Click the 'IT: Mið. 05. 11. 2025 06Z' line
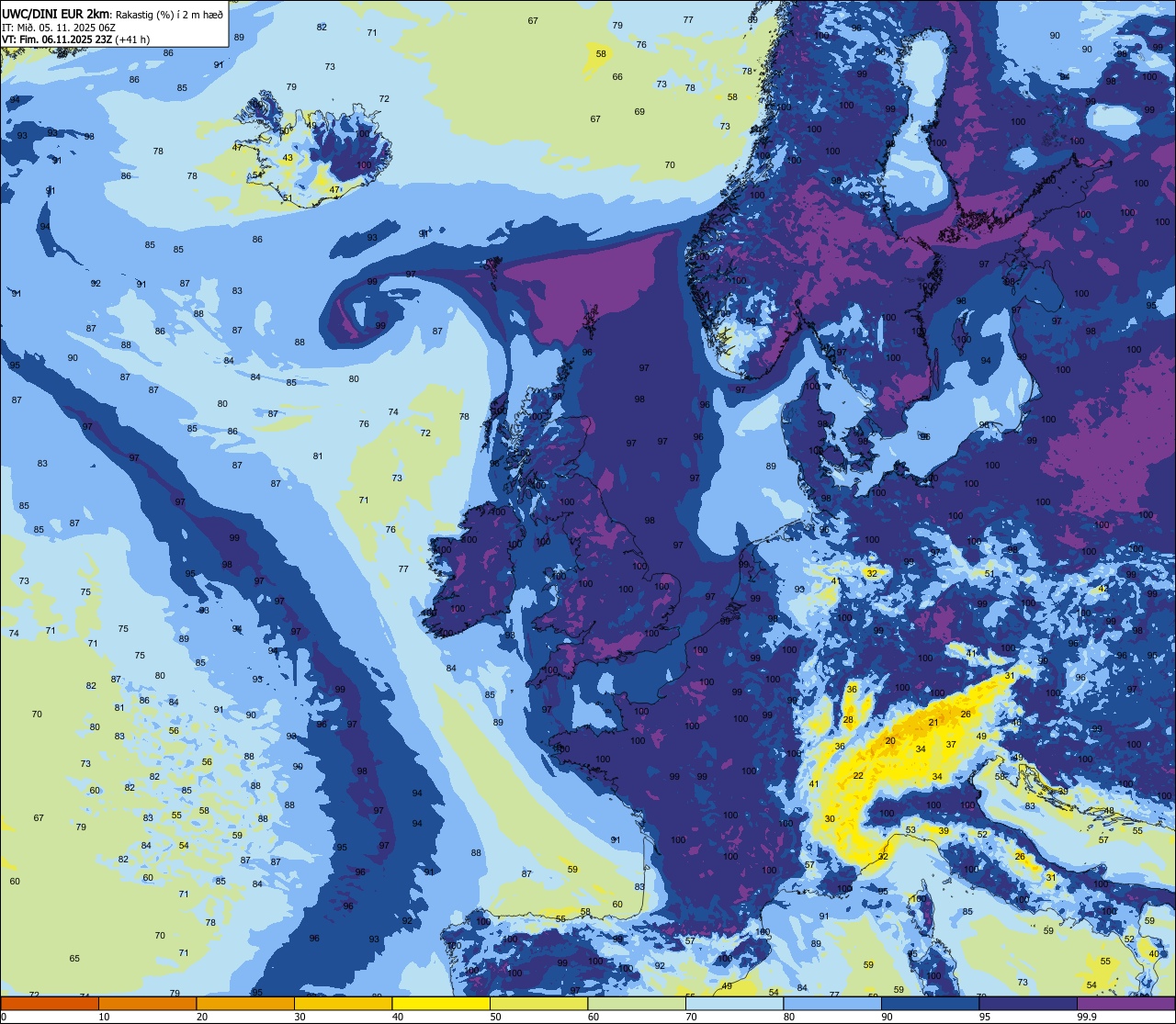 (59, 27)
